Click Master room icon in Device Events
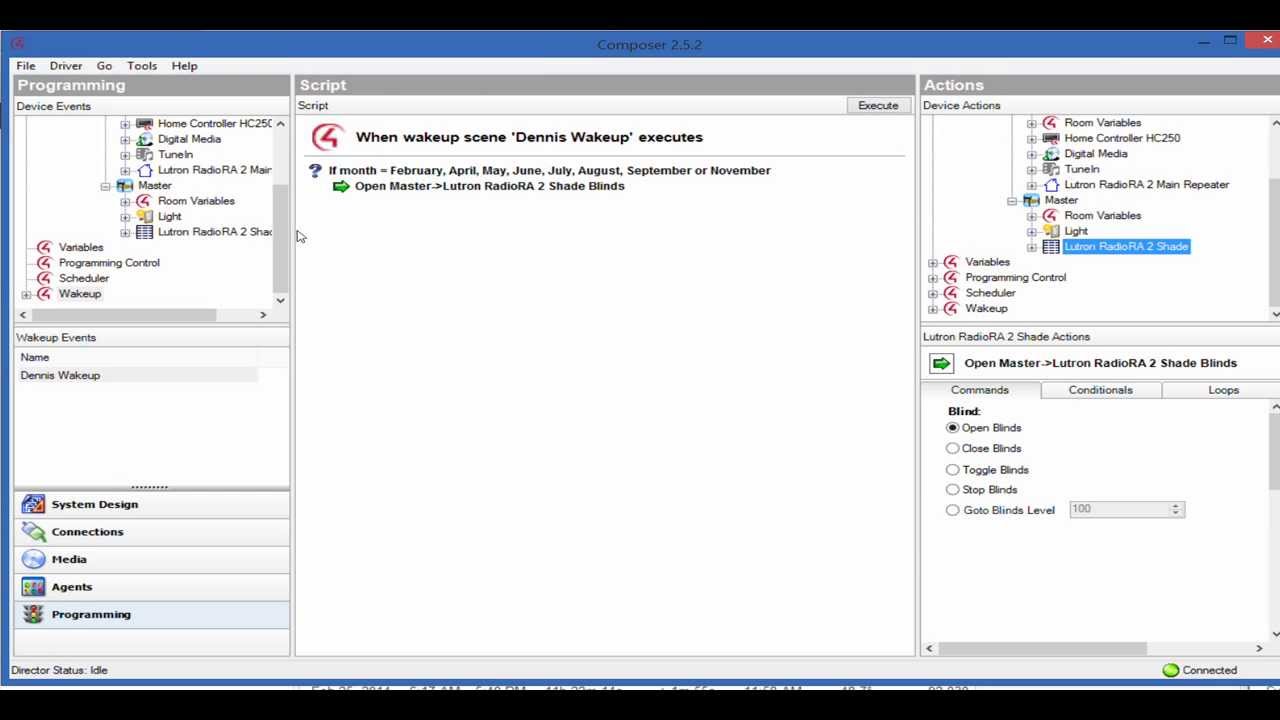 coord(124,185)
